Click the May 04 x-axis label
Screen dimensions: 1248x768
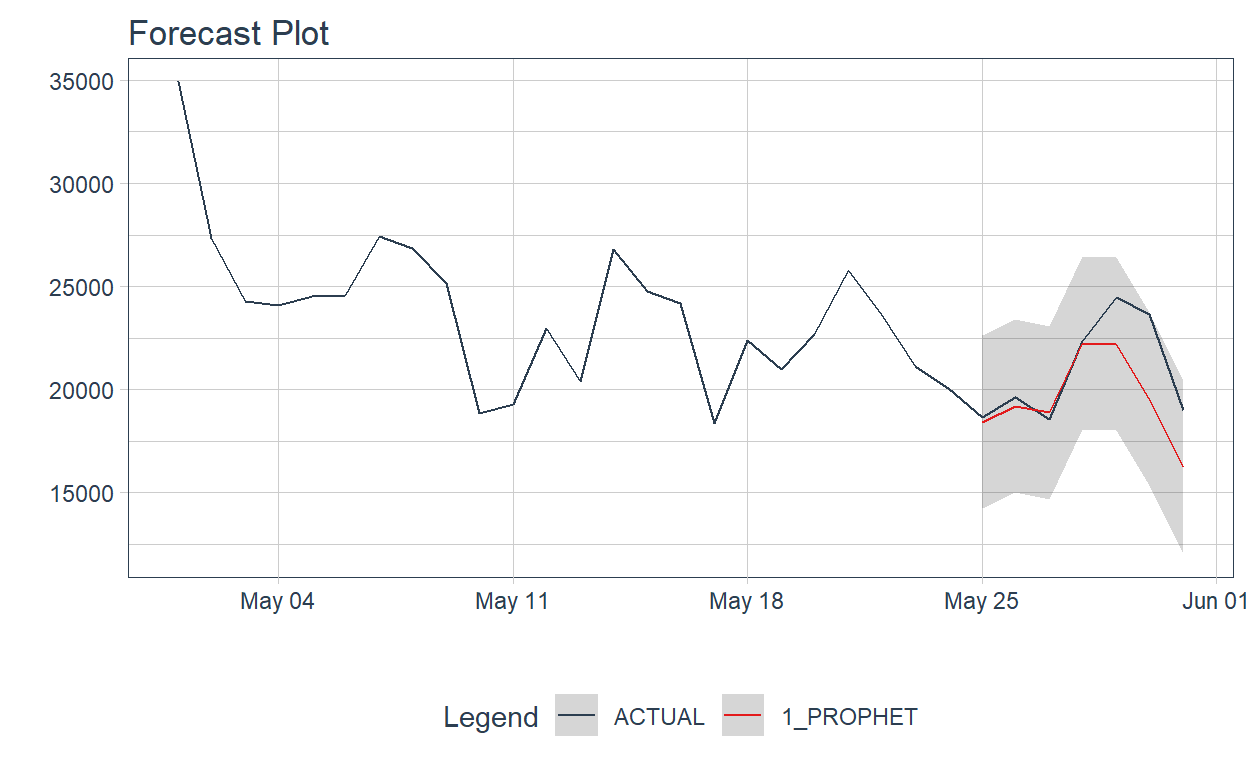click(x=278, y=601)
